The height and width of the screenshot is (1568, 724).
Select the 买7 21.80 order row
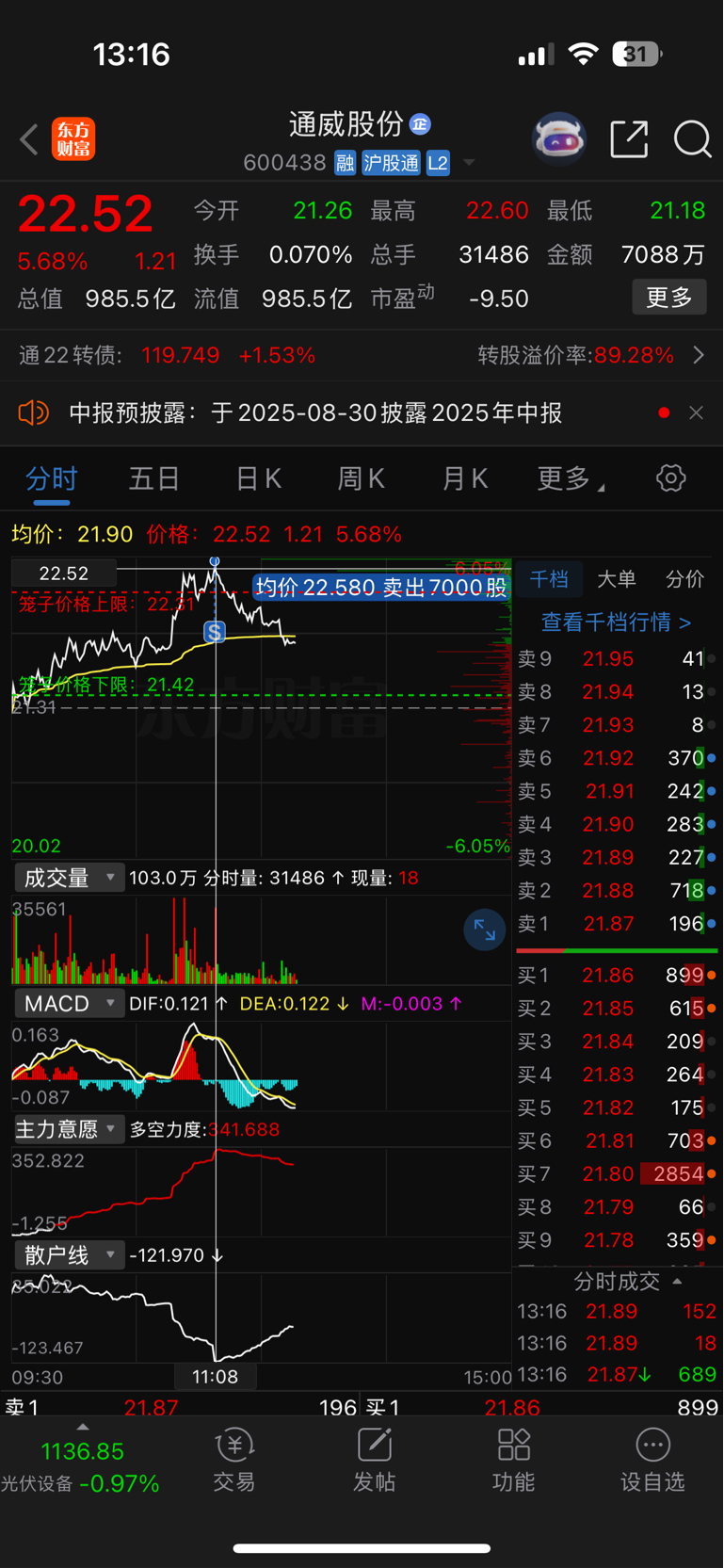pos(617,1174)
